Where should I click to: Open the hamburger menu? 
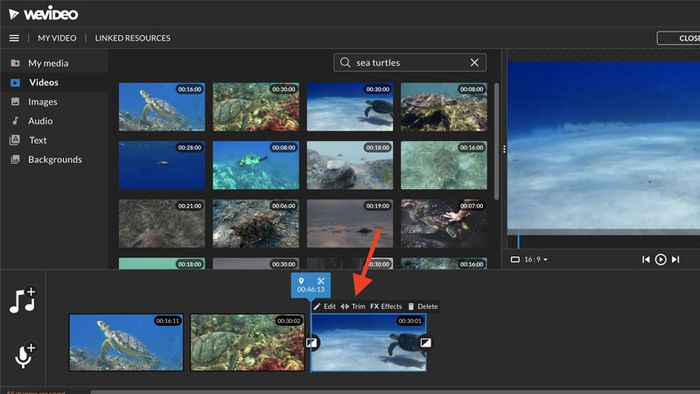[x=14, y=38]
